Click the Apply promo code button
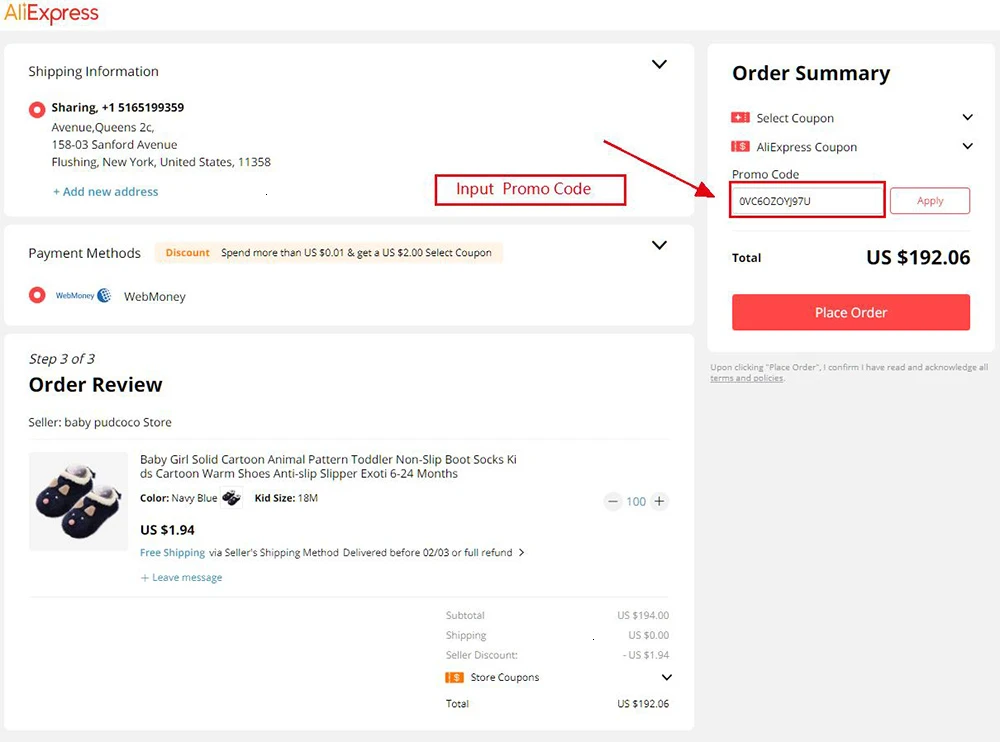Screen dimensions: 1000x742 click(x=930, y=201)
